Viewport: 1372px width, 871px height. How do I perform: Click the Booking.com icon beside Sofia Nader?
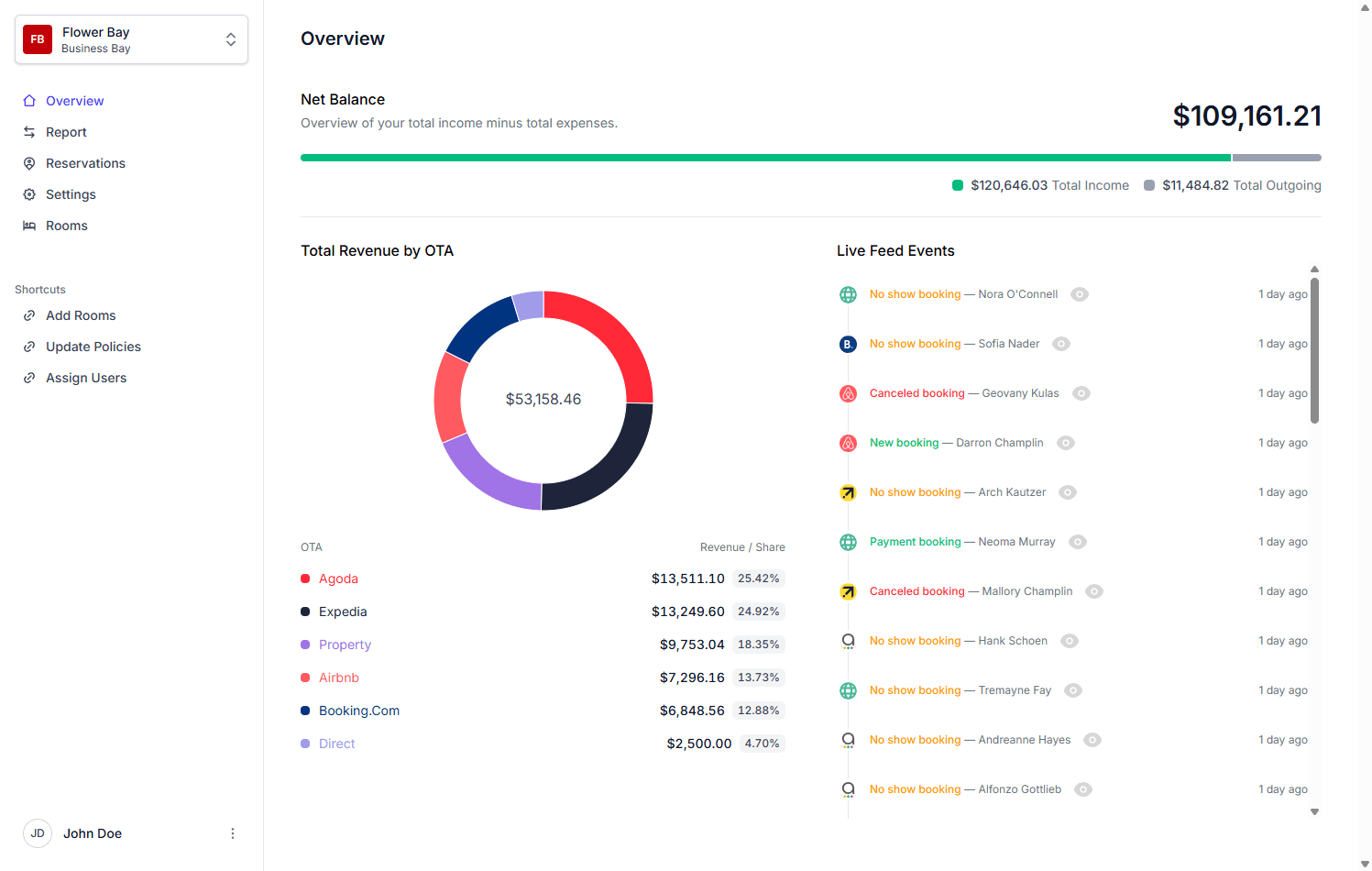[x=848, y=344]
